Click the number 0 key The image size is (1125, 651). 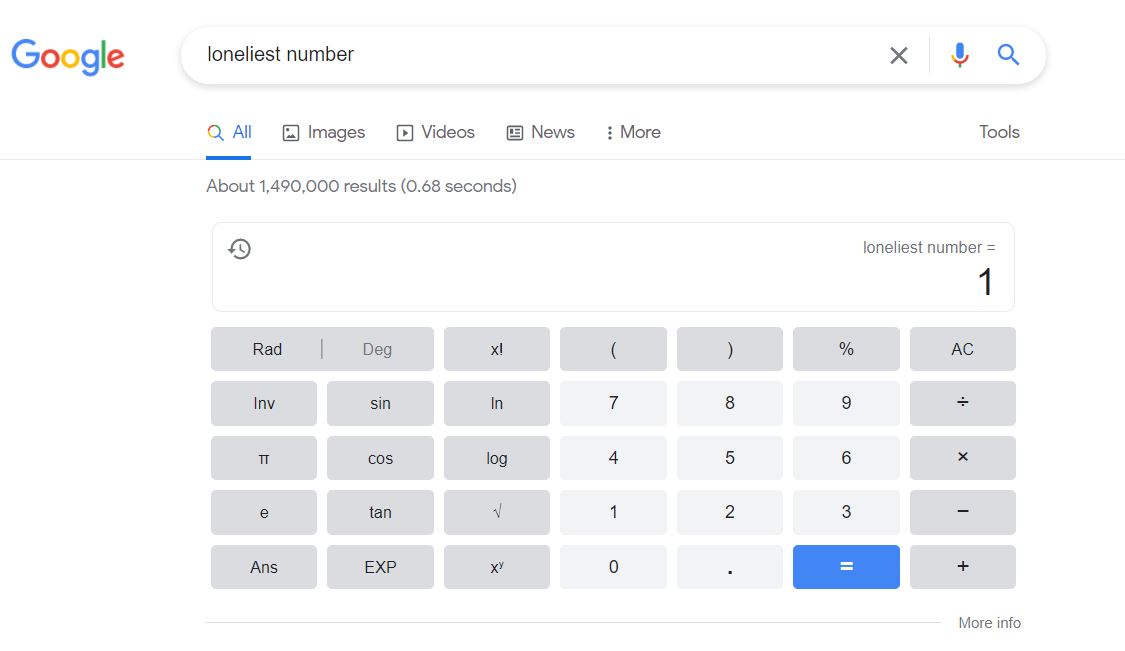coord(613,567)
